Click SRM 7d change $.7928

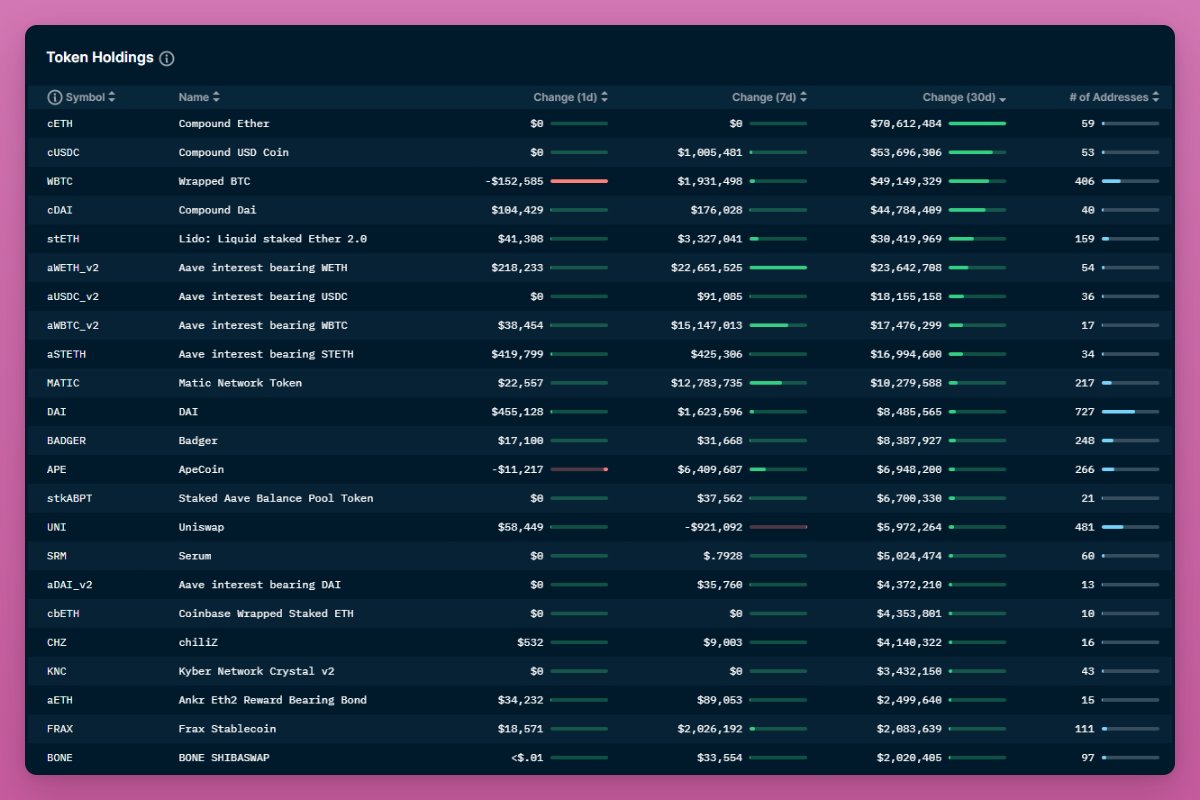tap(723, 556)
